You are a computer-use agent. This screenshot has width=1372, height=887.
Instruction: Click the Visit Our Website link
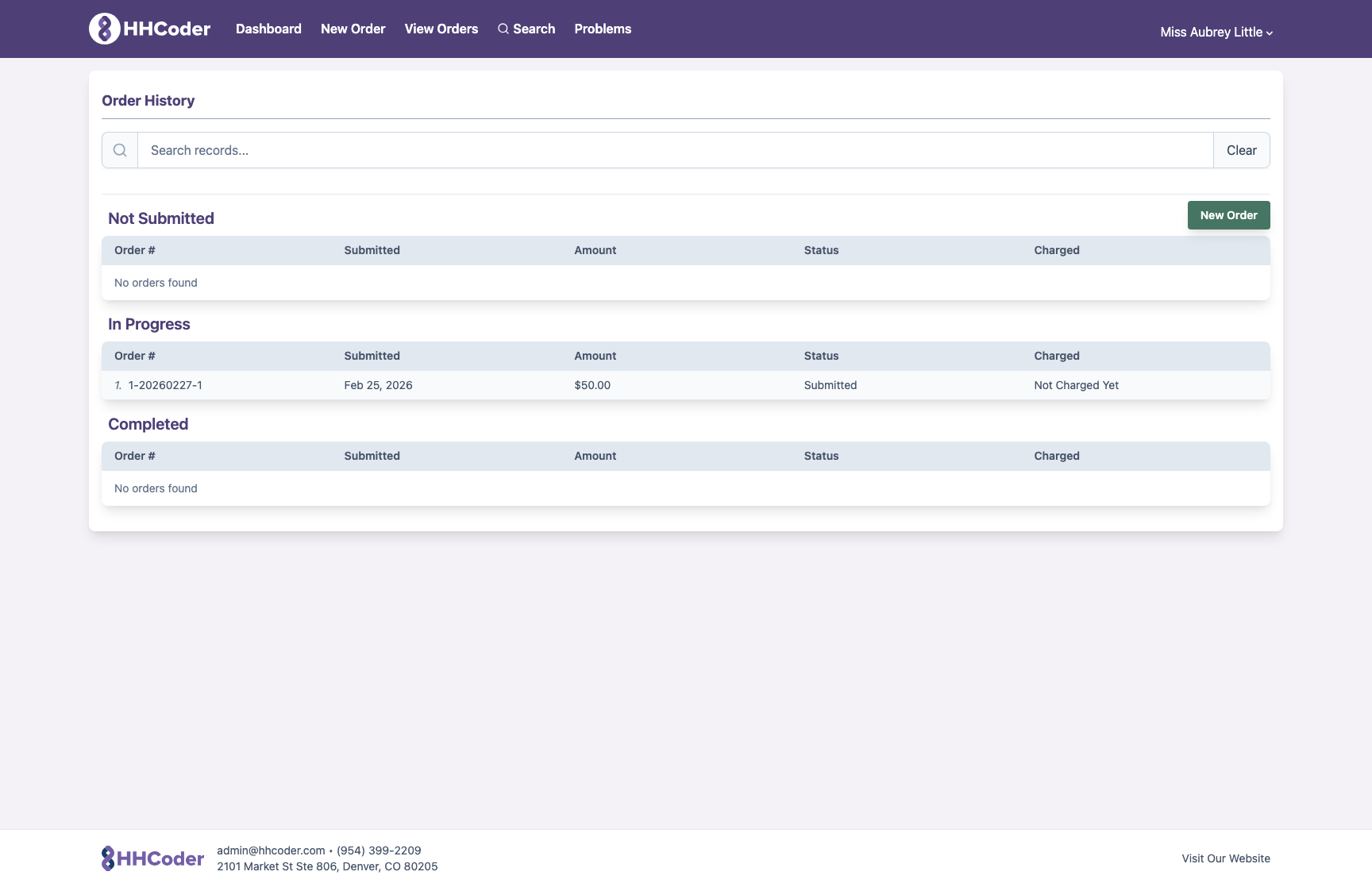[x=1226, y=858]
